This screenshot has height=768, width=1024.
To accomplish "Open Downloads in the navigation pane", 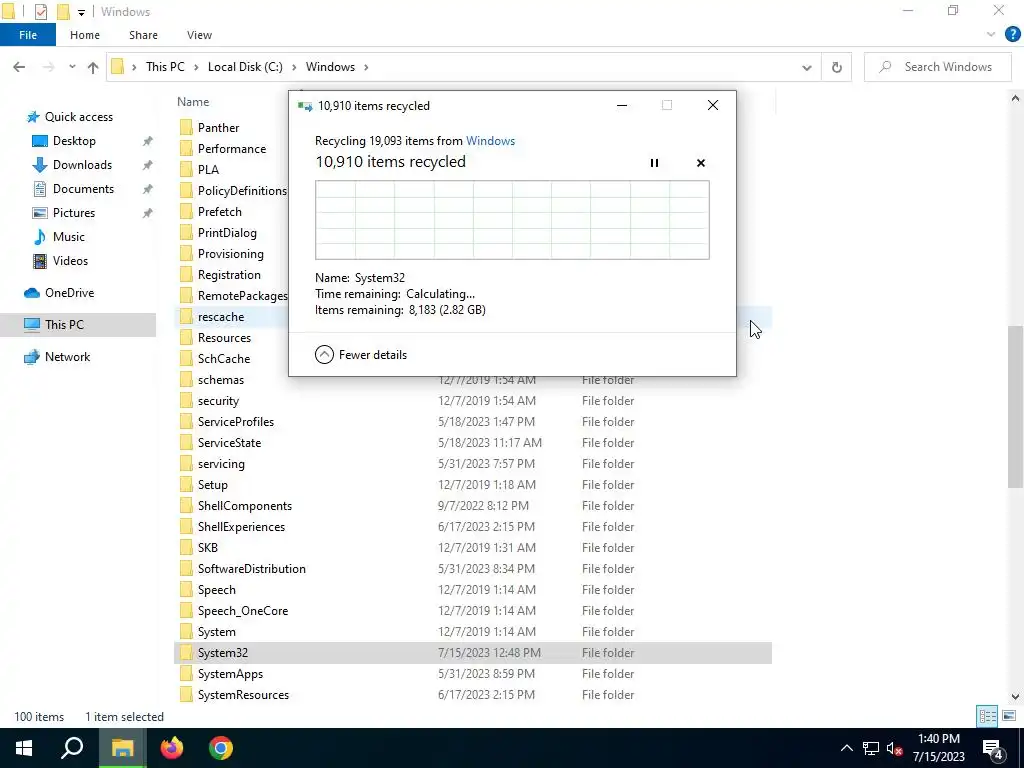I will [x=82, y=165].
